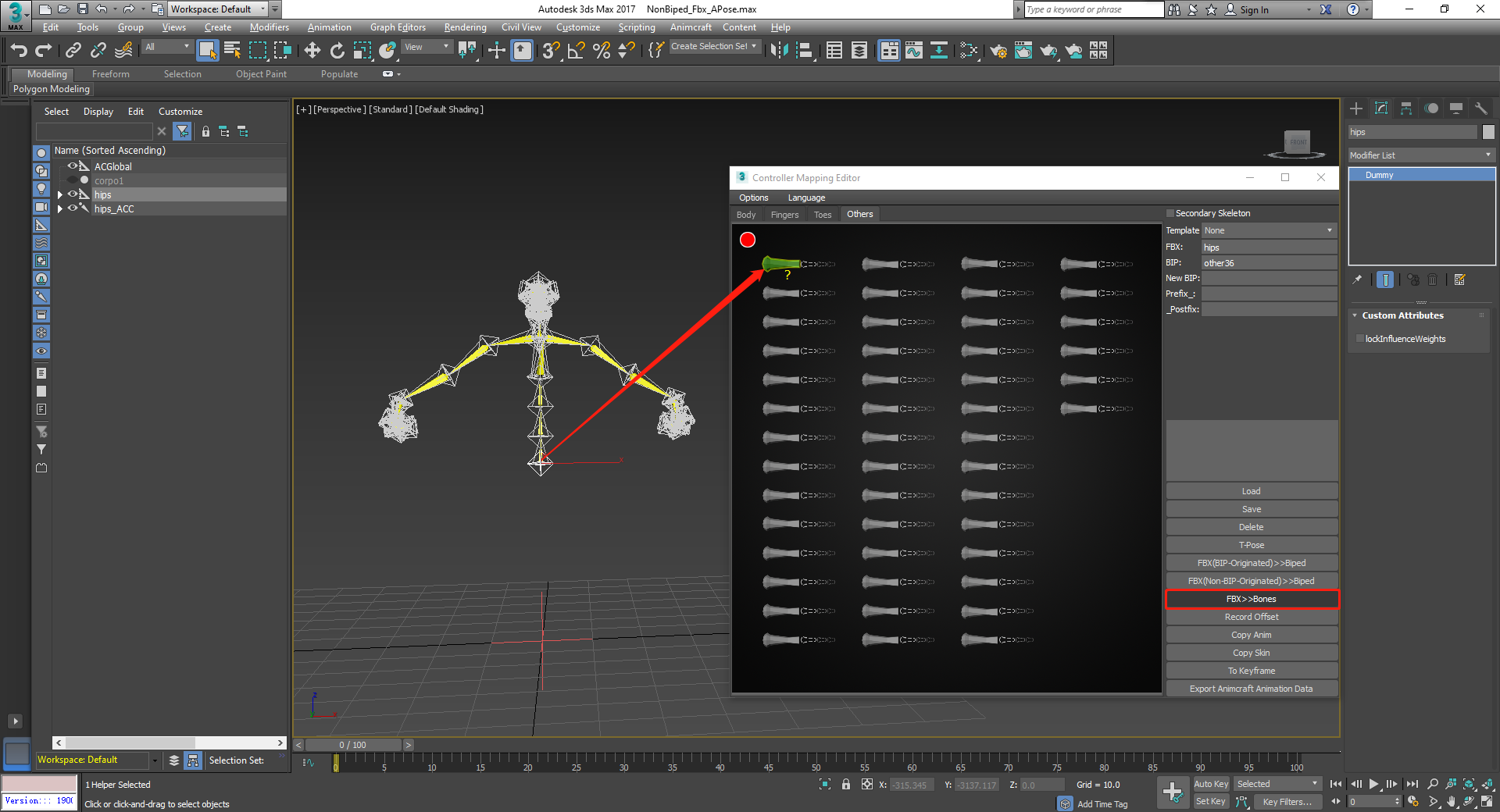Switch to Body tab in Mapping Editor
This screenshot has width=1500, height=812.
pos(746,215)
